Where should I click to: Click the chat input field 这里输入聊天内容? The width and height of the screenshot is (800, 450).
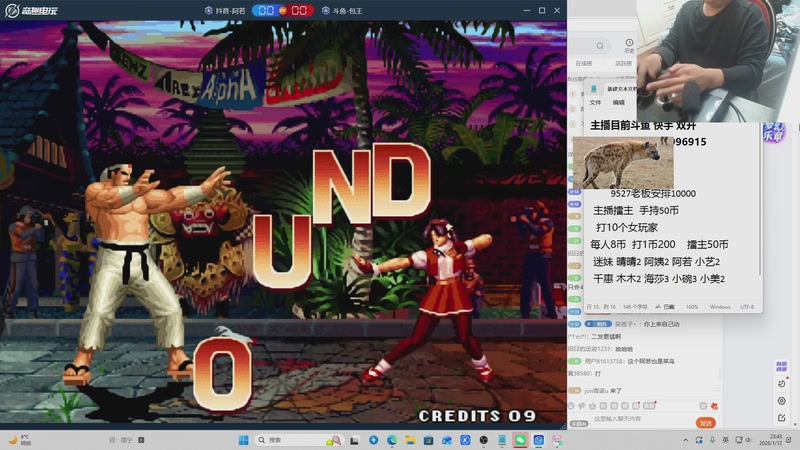point(640,419)
